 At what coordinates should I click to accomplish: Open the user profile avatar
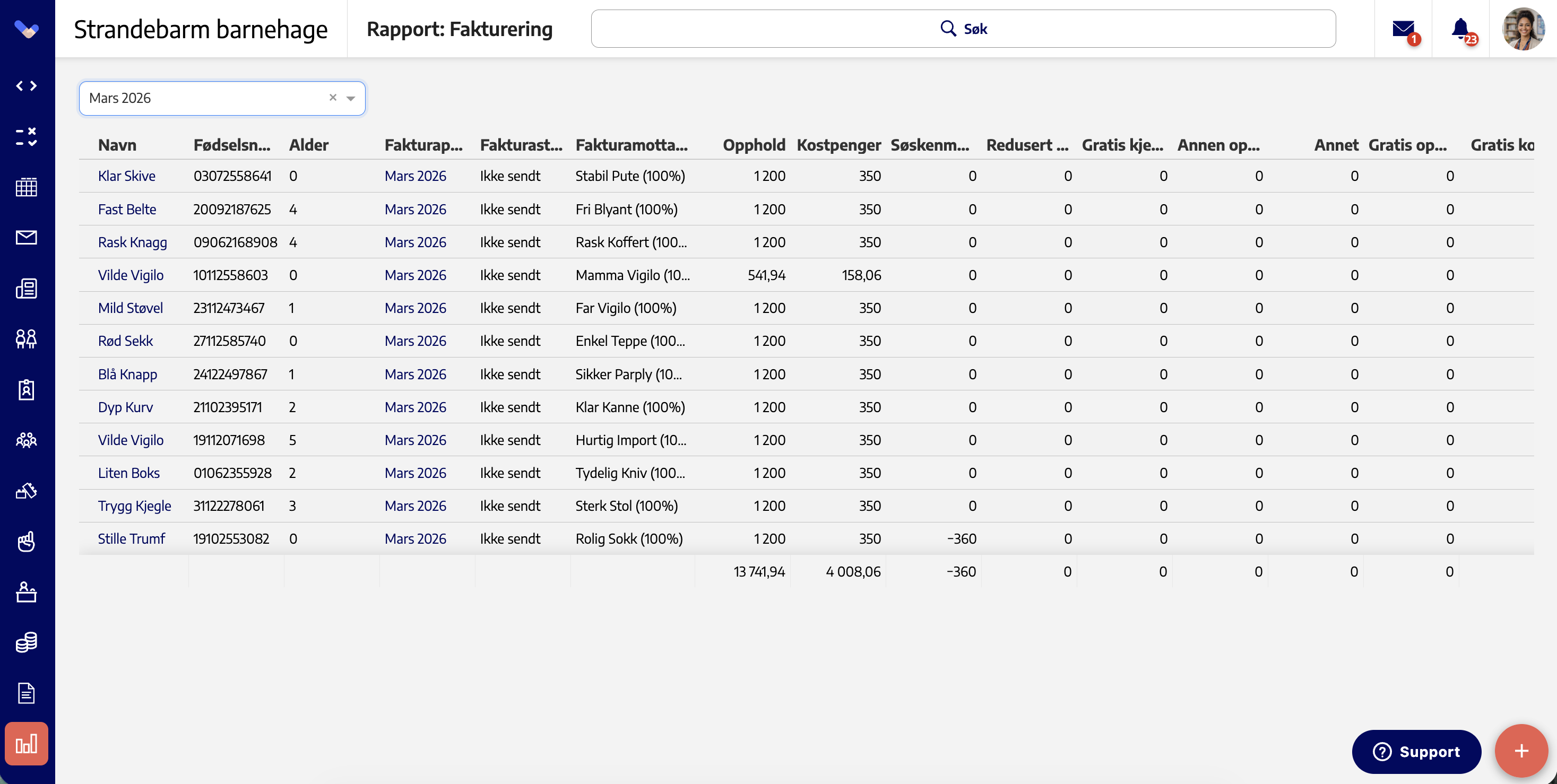click(x=1523, y=29)
